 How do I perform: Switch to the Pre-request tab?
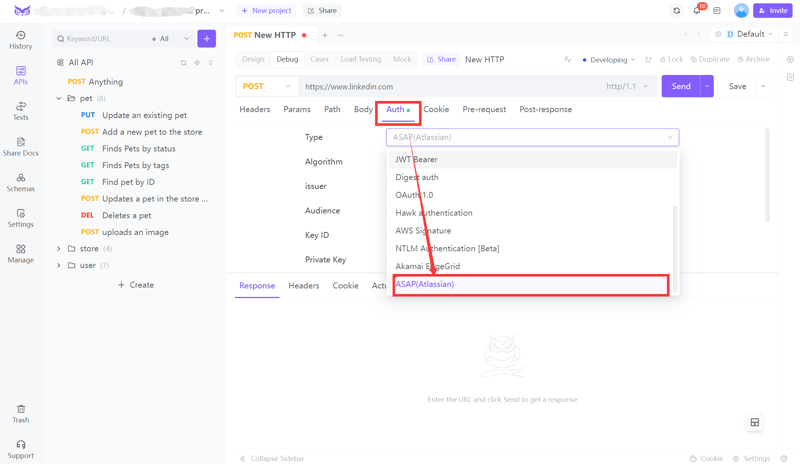click(484, 109)
